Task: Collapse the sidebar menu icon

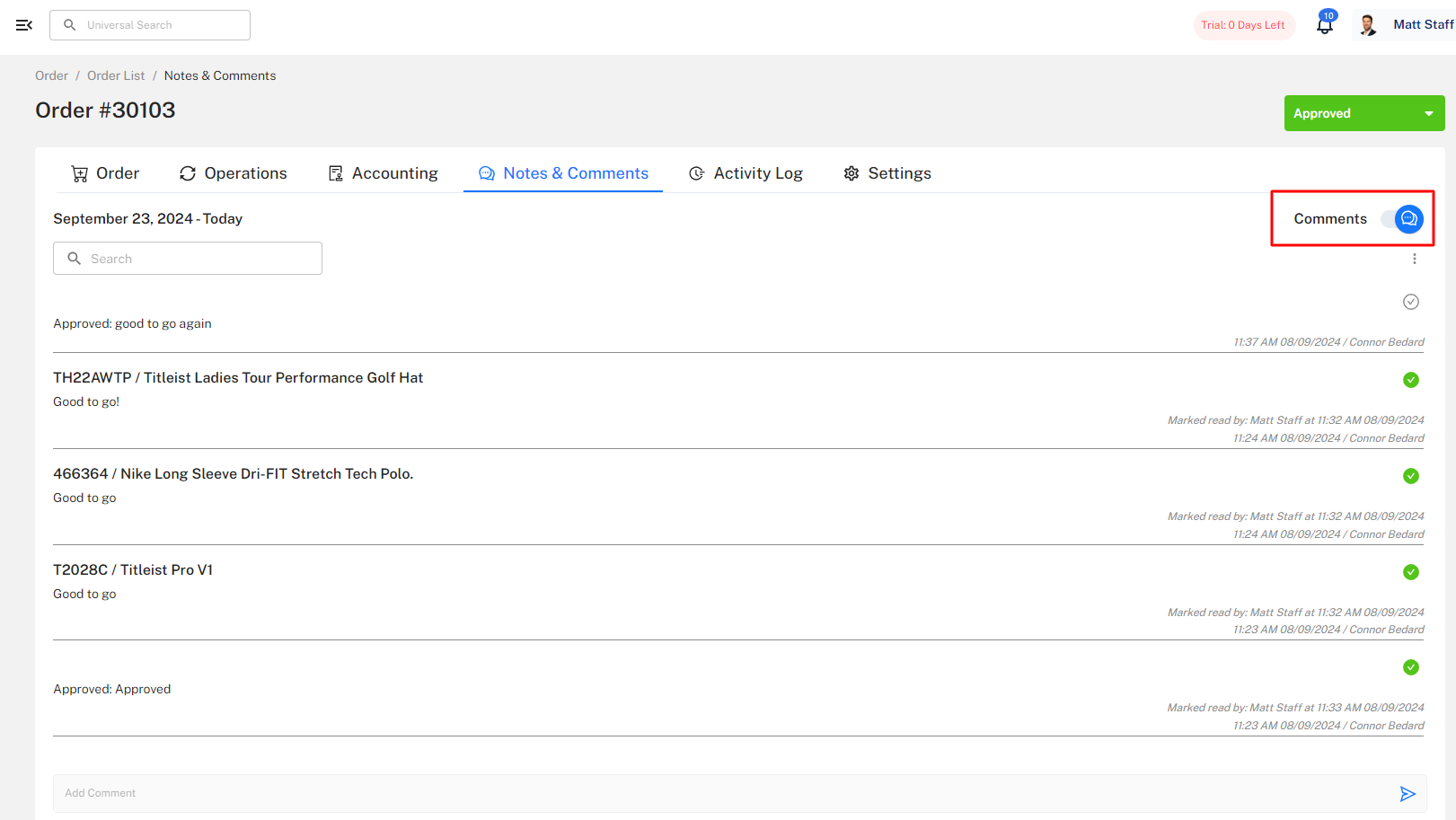Action: click(x=24, y=25)
